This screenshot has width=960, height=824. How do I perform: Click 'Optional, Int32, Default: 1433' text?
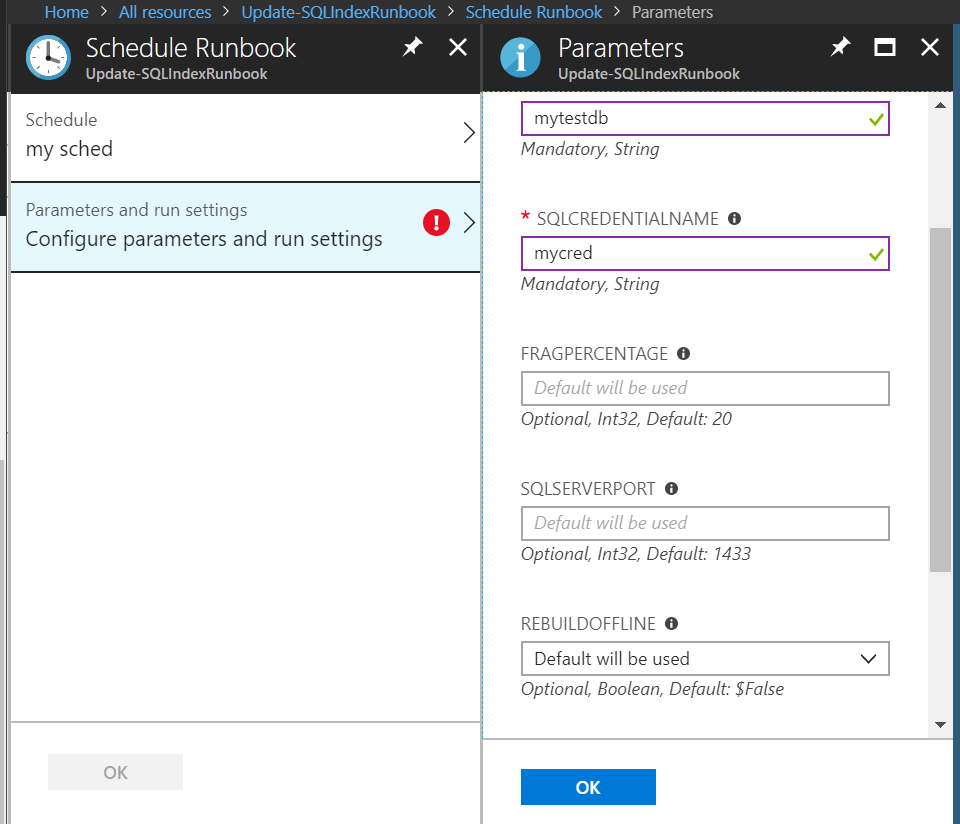point(636,554)
